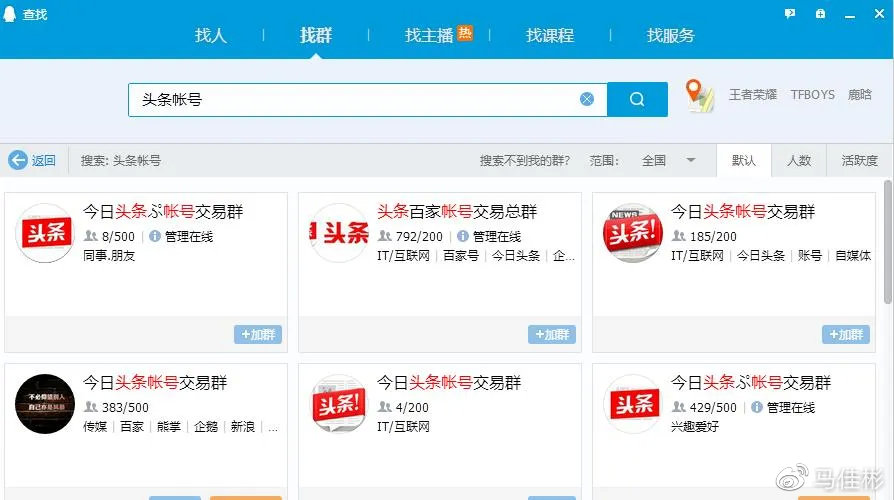Open the map location pin icon
Image resolution: width=894 pixels, height=500 pixels.
(x=699, y=95)
